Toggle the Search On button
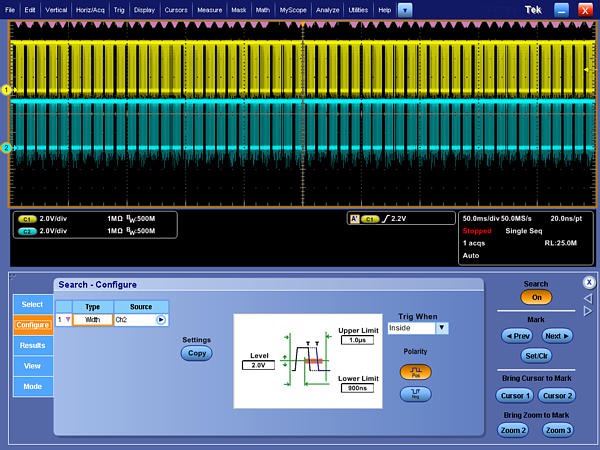This screenshot has width=600, height=450. pos(536,298)
